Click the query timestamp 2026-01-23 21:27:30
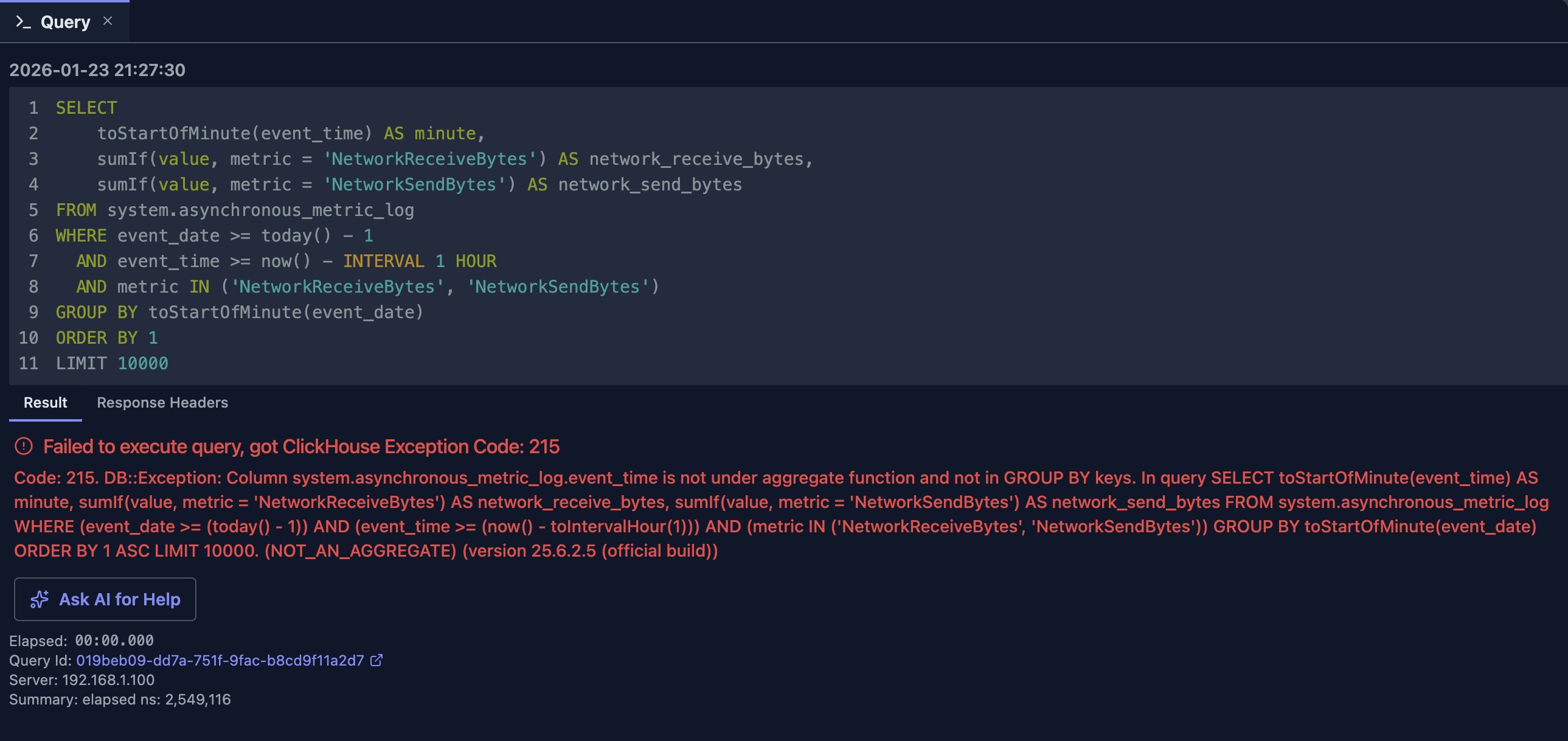The height and width of the screenshot is (741, 1568). (97, 70)
